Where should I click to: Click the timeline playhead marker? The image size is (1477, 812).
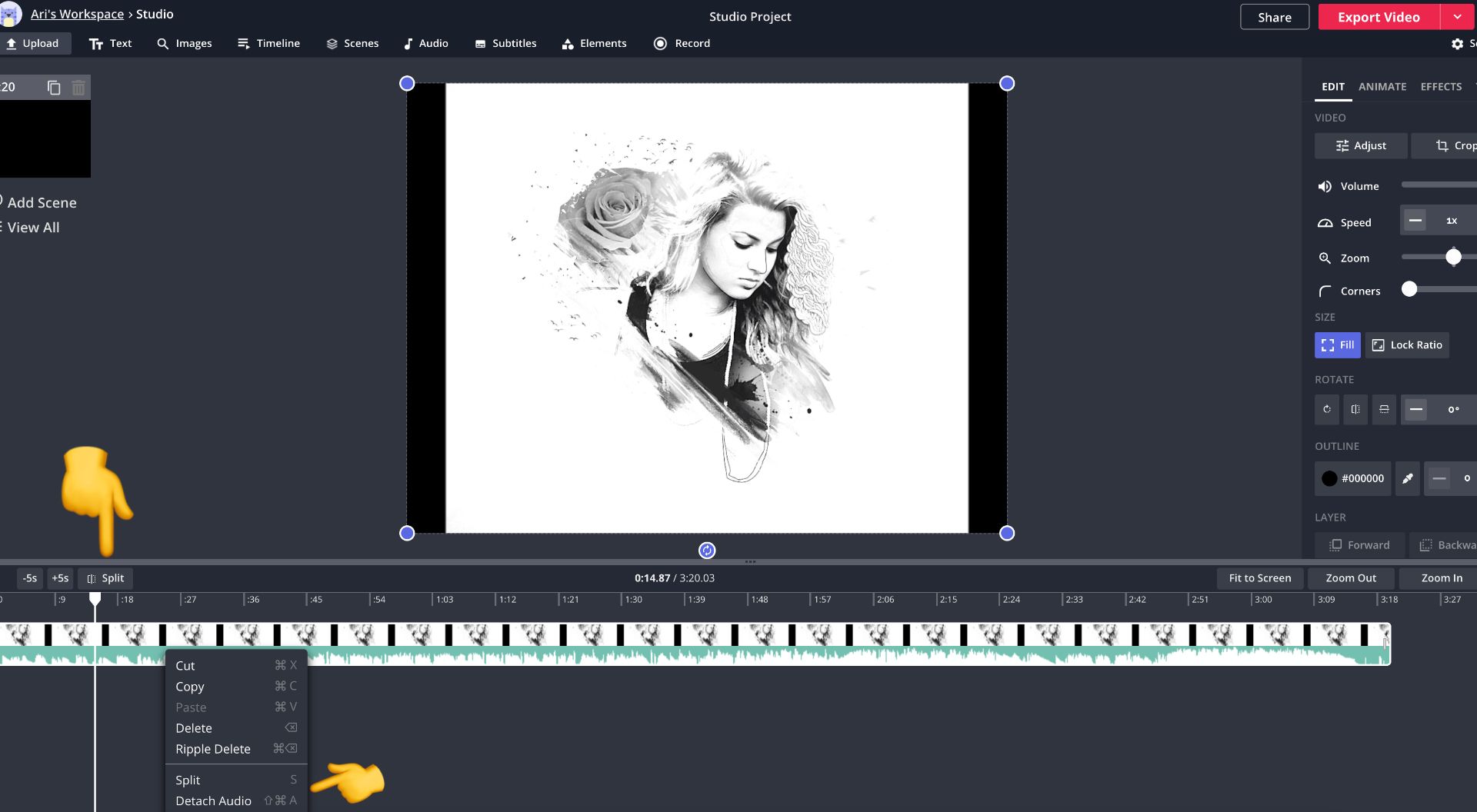click(x=95, y=597)
